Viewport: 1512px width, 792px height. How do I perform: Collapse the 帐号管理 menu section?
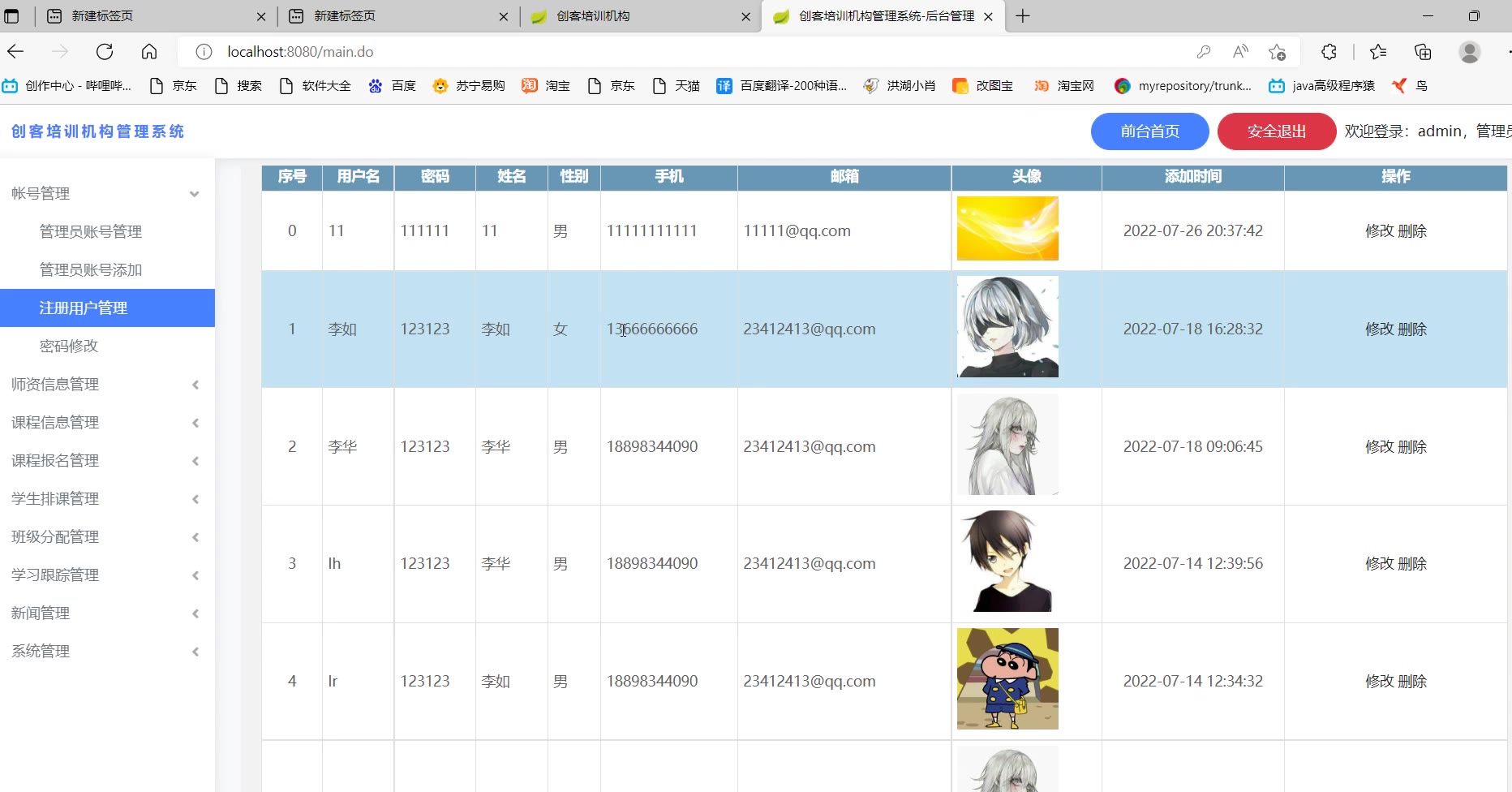(x=107, y=193)
